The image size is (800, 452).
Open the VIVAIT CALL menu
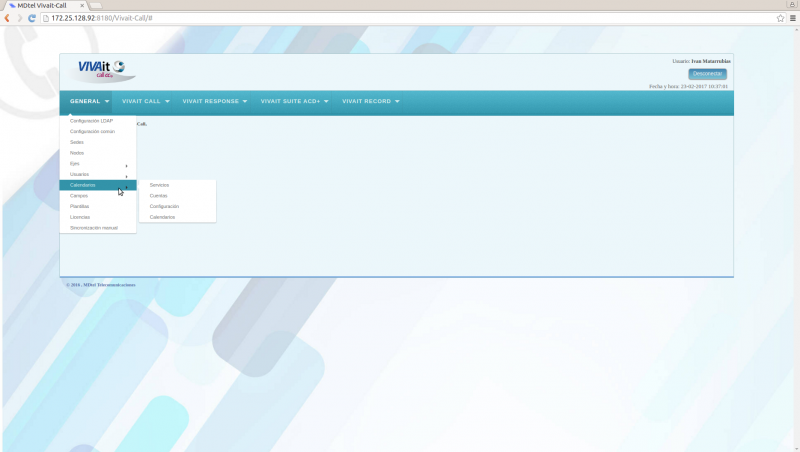pos(145,102)
